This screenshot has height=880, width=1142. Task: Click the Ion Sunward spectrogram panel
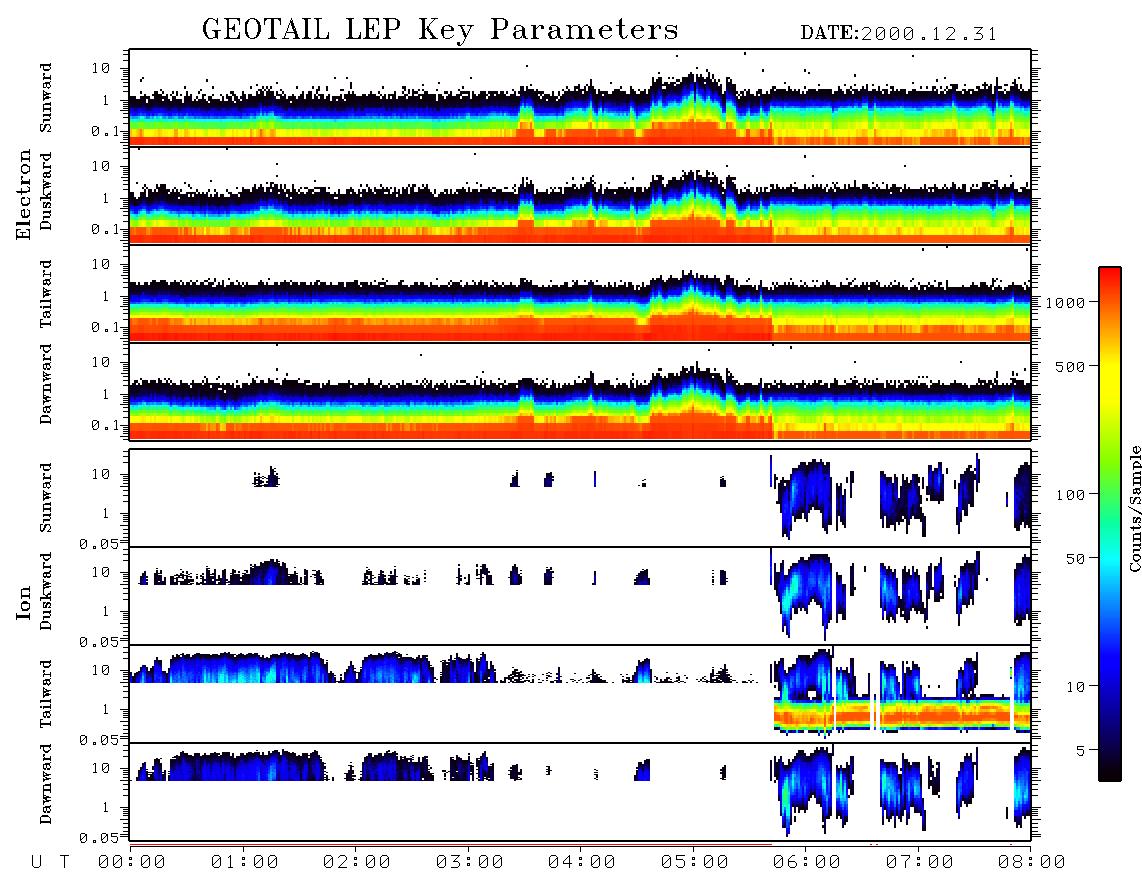580,498
